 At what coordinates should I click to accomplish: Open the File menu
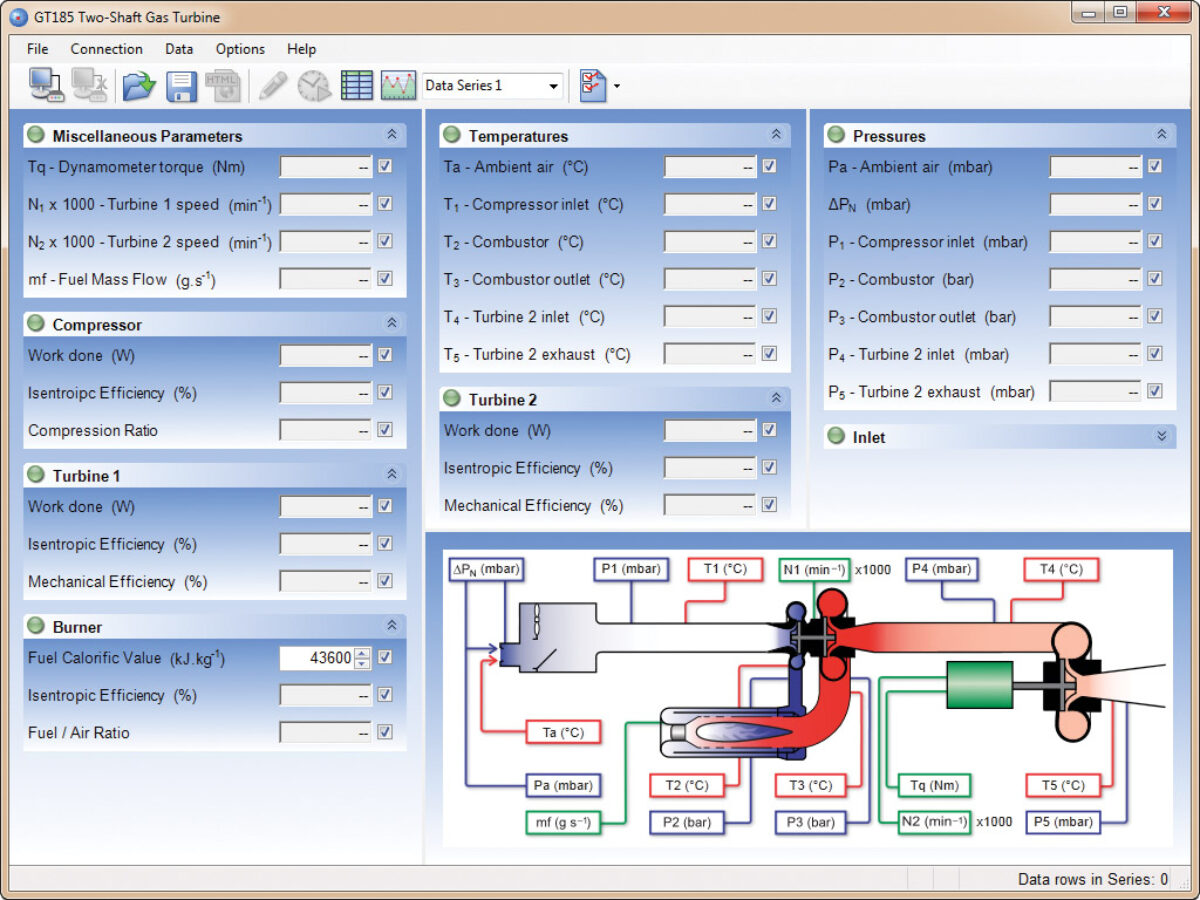38,49
